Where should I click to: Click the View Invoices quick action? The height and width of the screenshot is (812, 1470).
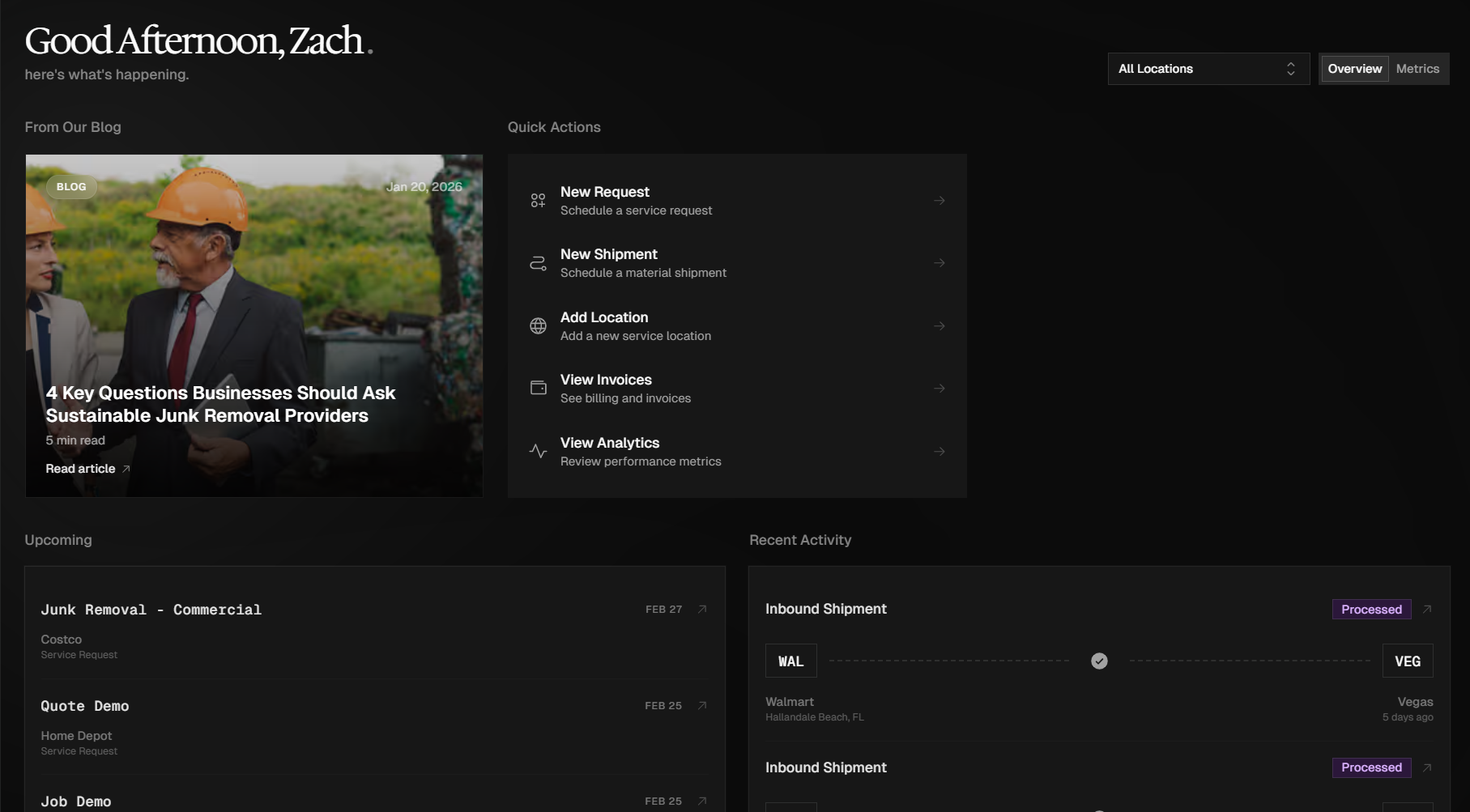(736, 389)
